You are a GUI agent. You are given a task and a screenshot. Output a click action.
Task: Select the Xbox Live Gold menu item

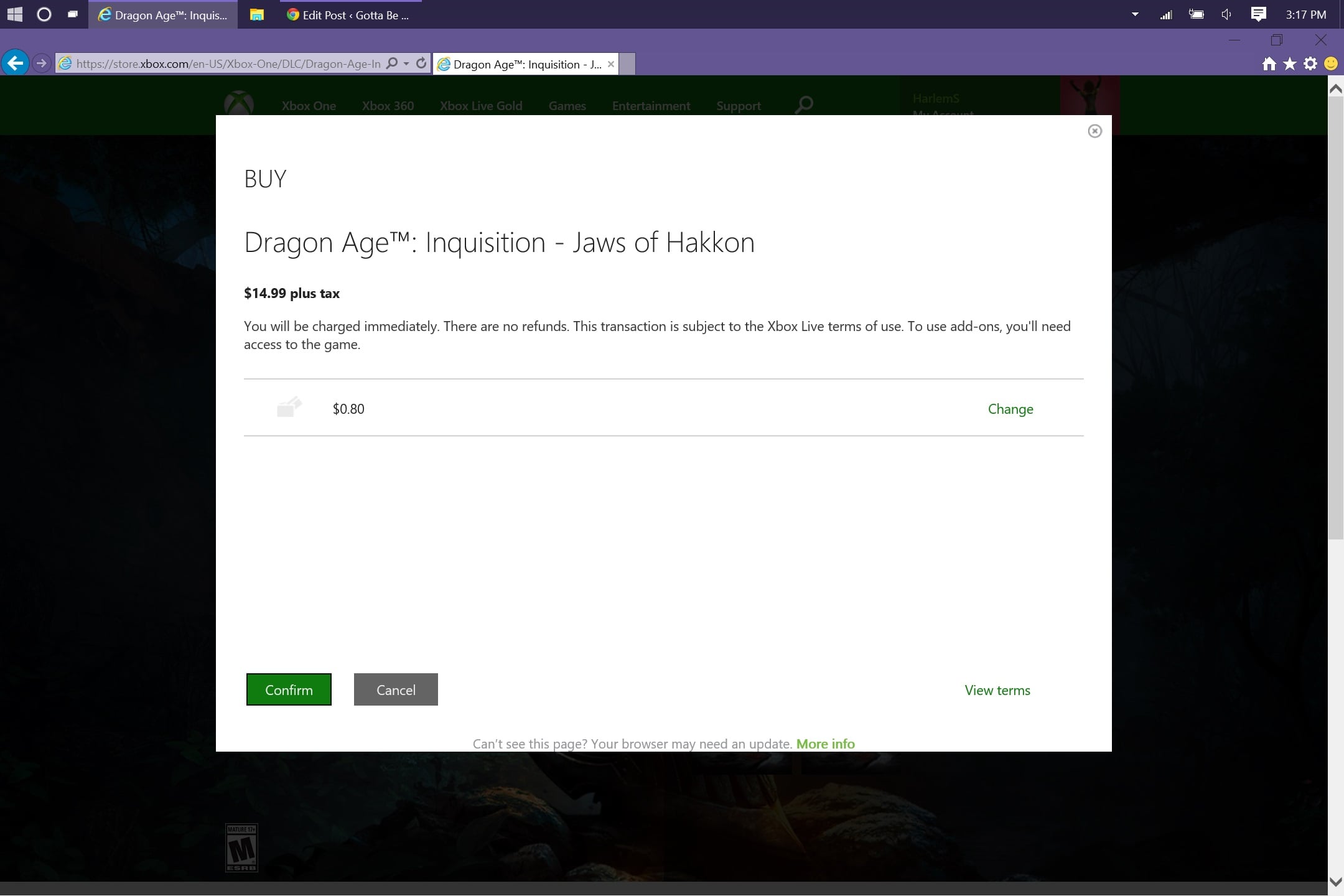coord(480,105)
